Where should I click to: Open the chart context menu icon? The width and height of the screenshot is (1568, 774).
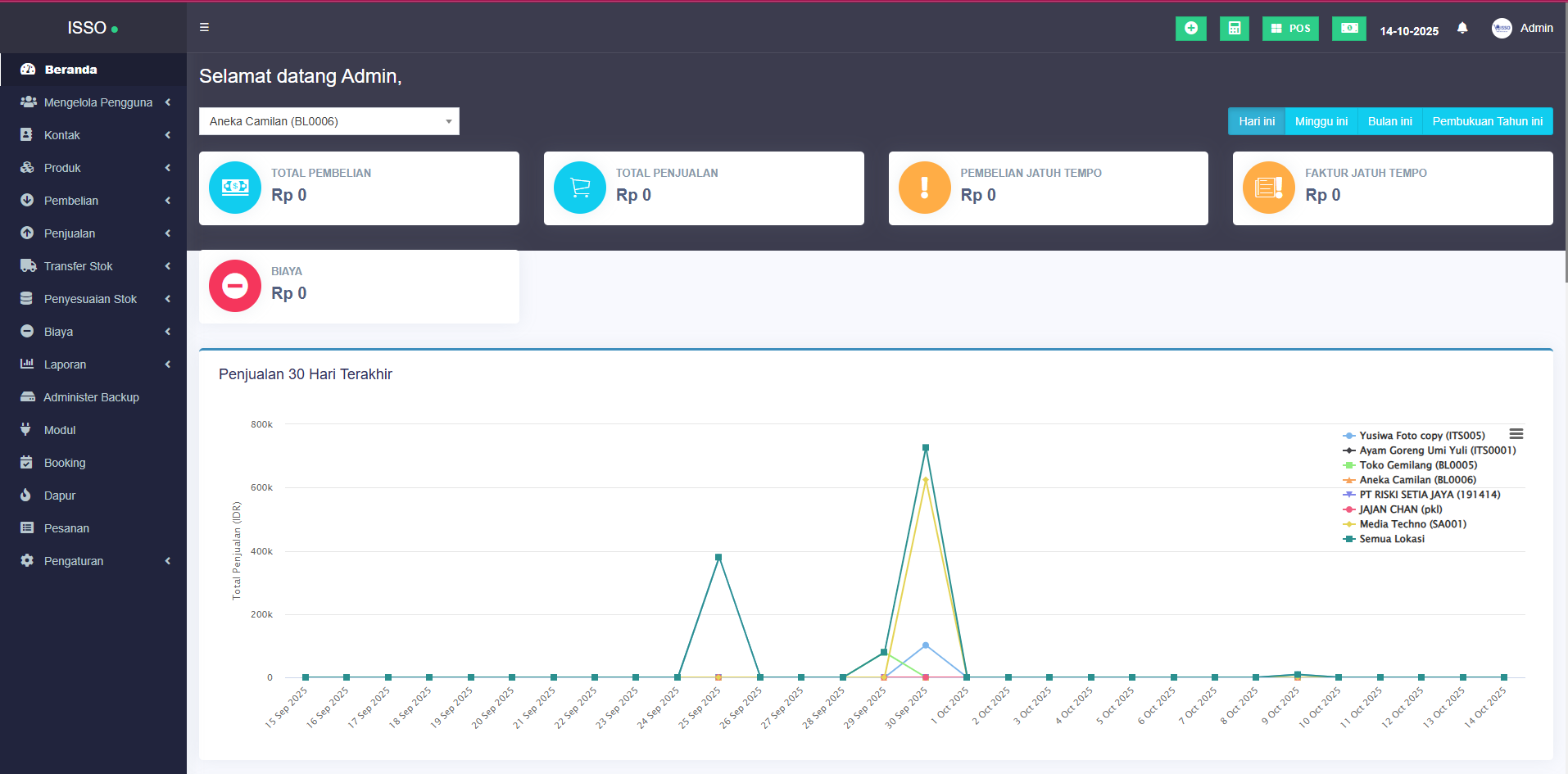(1516, 434)
